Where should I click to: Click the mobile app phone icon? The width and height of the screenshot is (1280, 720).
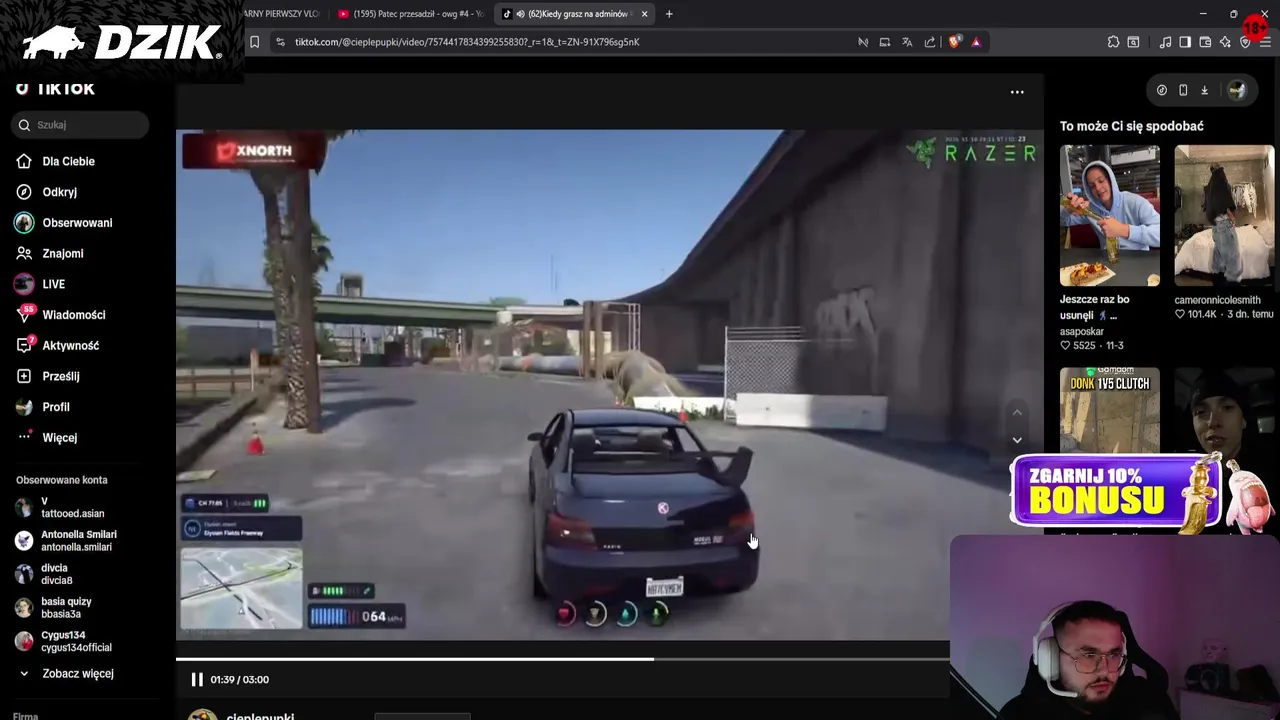point(1183,90)
